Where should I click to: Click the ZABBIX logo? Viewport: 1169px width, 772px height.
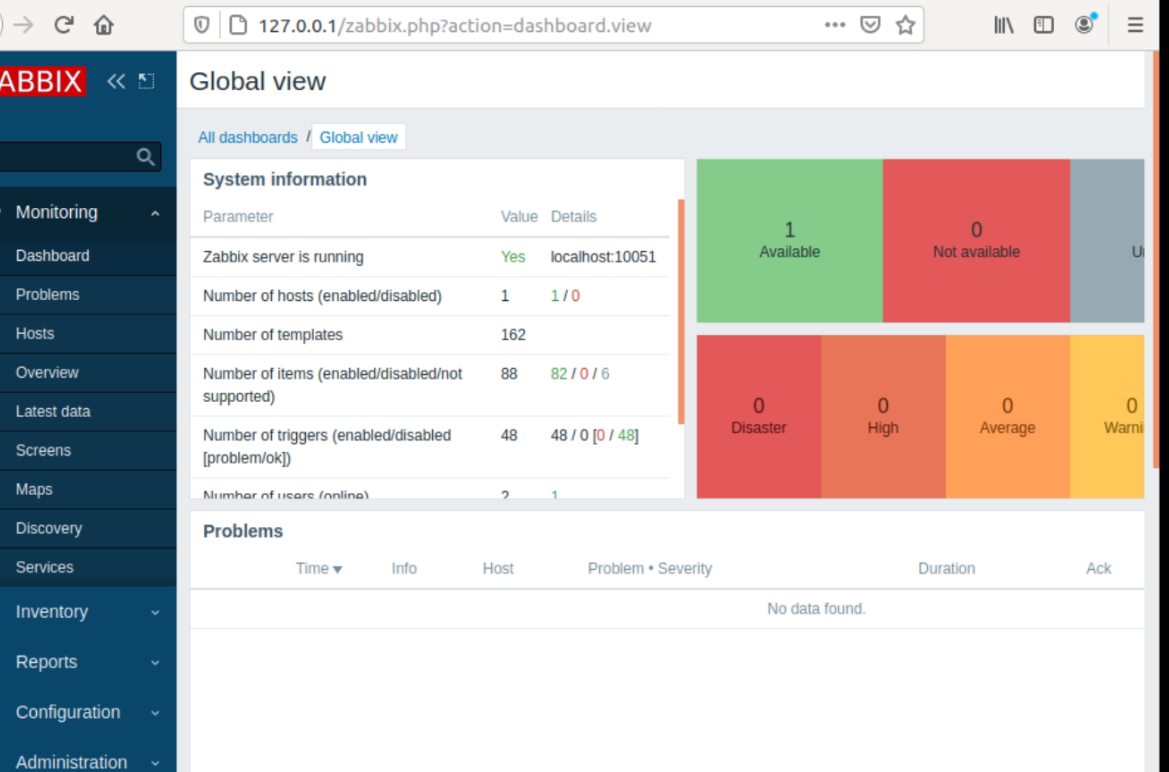tap(40, 81)
